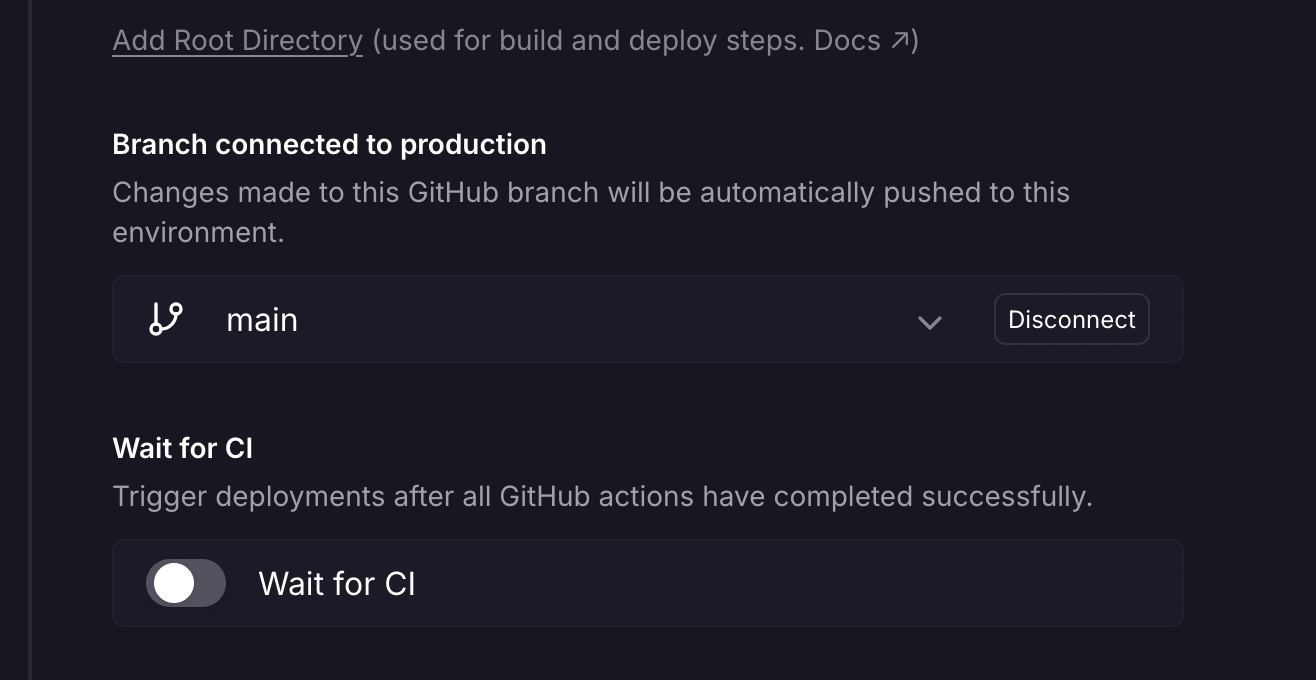
Task: Enable the Wait for CI switch
Action: (186, 583)
